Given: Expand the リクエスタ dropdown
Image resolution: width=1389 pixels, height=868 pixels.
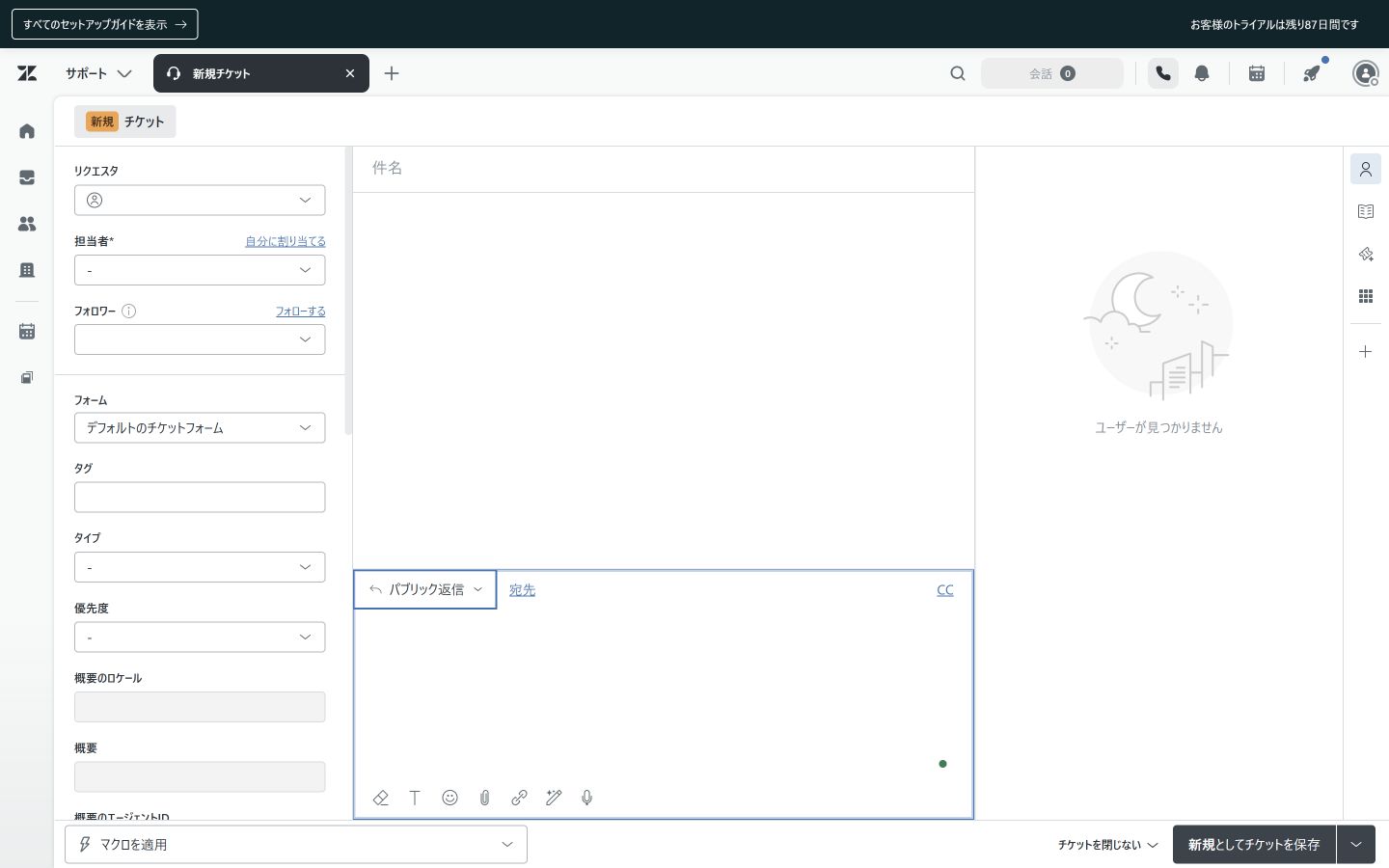Looking at the screenshot, I should [x=200, y=201].
